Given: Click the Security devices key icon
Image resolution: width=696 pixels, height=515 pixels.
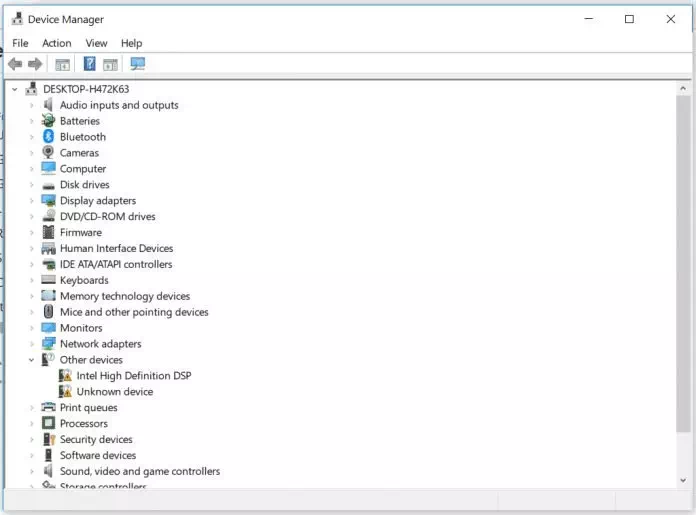Looking at the screenshot, I should (48, 439).
